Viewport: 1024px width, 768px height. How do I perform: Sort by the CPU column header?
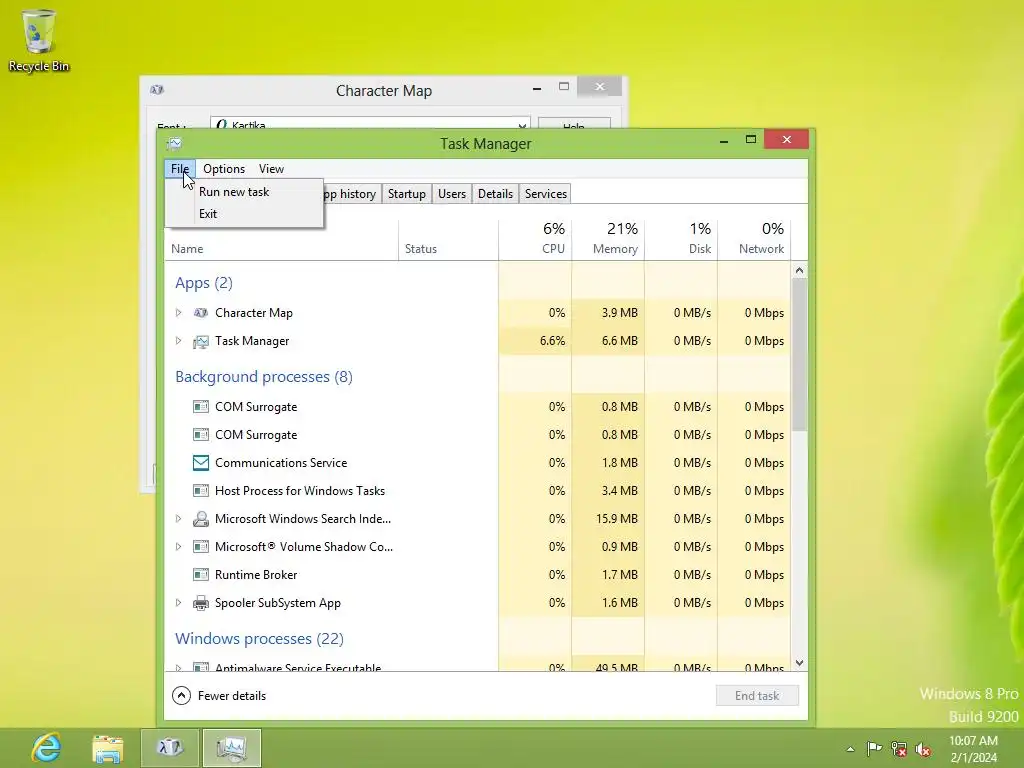[535, 240]
